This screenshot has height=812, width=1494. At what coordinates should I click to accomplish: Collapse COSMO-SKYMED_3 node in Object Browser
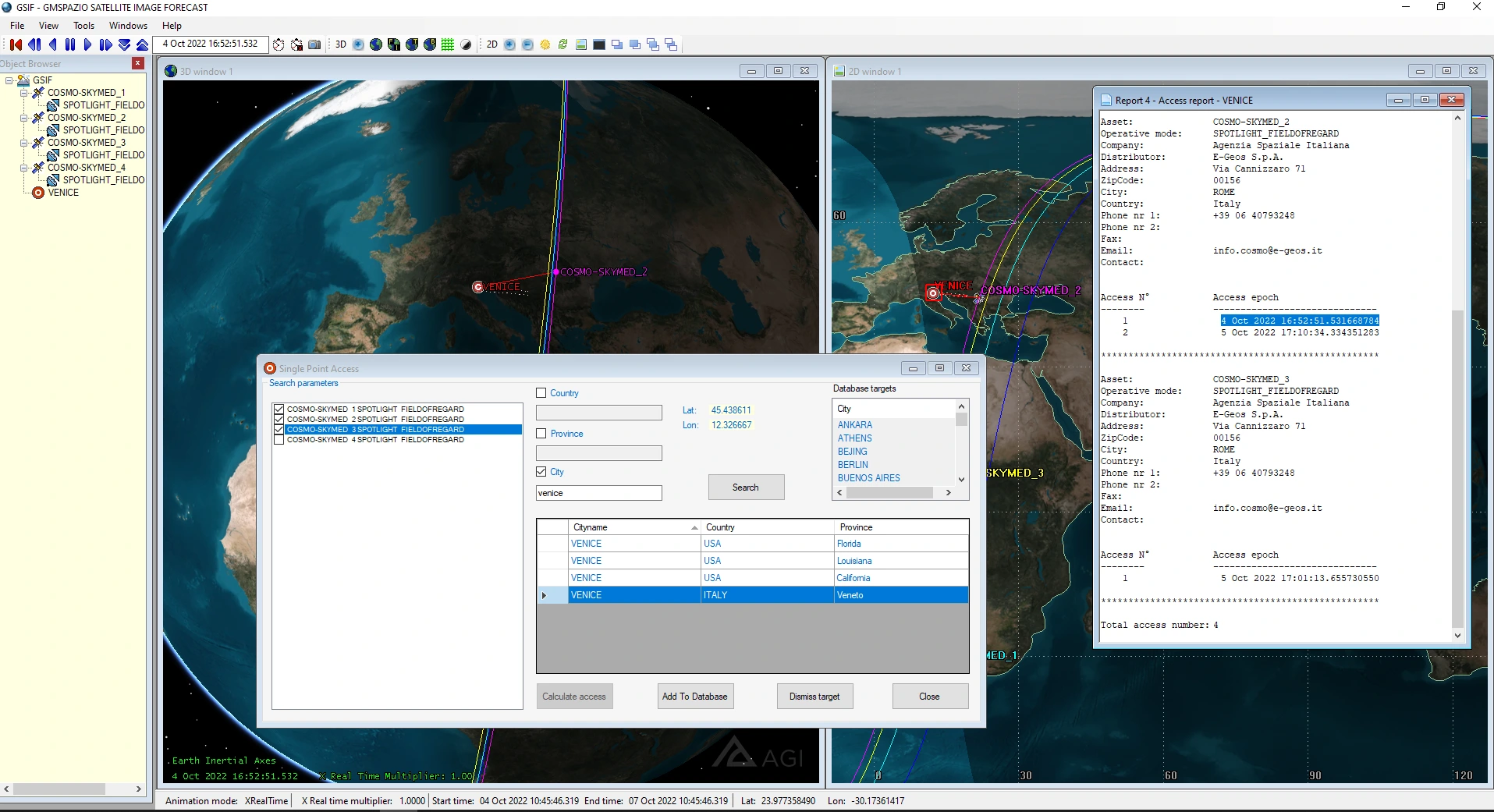coord(24,143)
